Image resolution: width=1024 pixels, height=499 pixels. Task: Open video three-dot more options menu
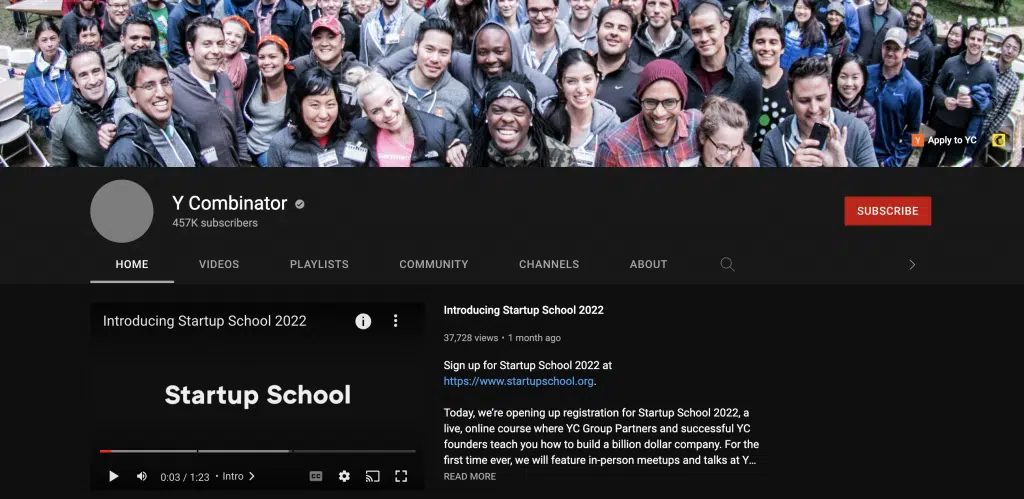[x=395, y=321]
